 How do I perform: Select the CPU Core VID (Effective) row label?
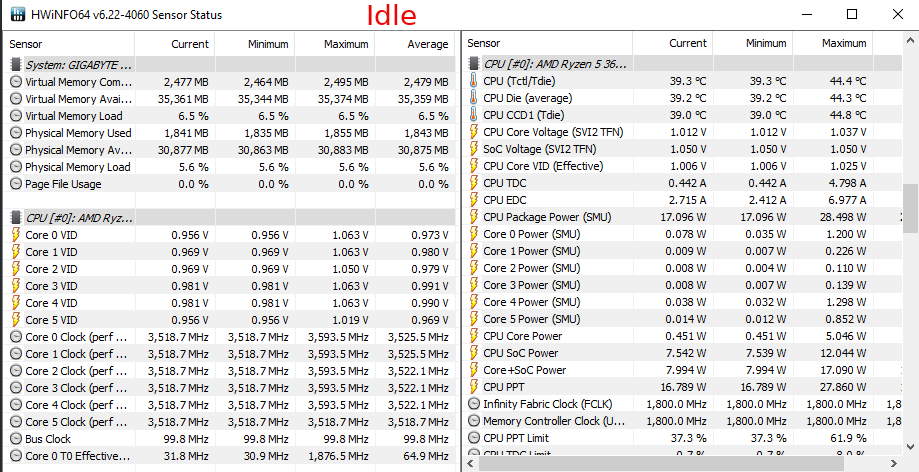pyautogui.click(x=543, y=166)
